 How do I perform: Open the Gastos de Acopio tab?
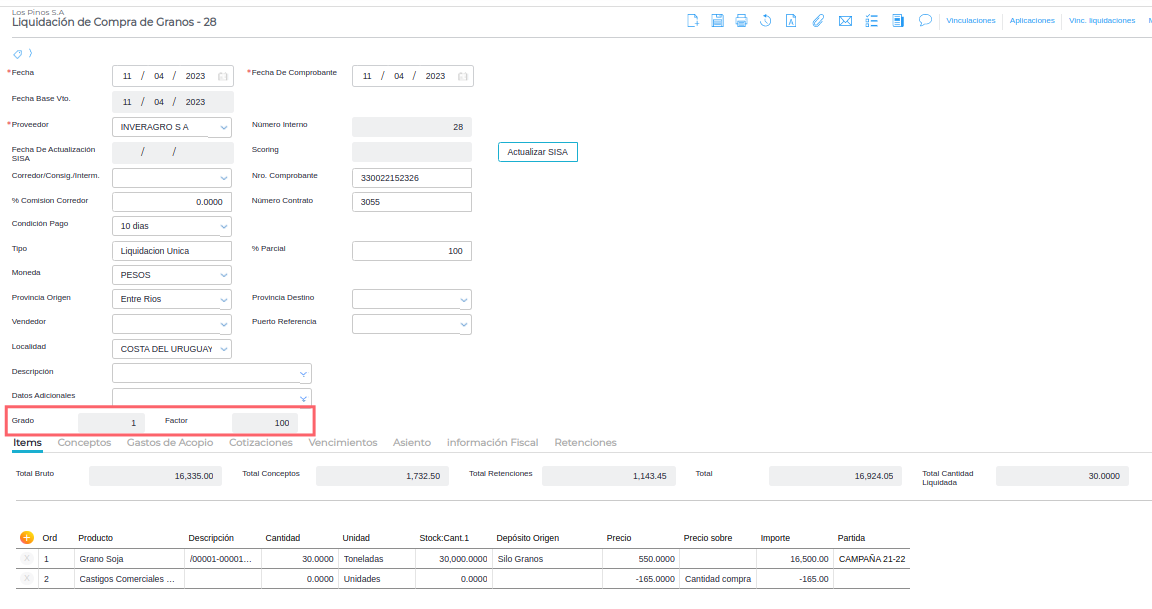click(170, 442)
